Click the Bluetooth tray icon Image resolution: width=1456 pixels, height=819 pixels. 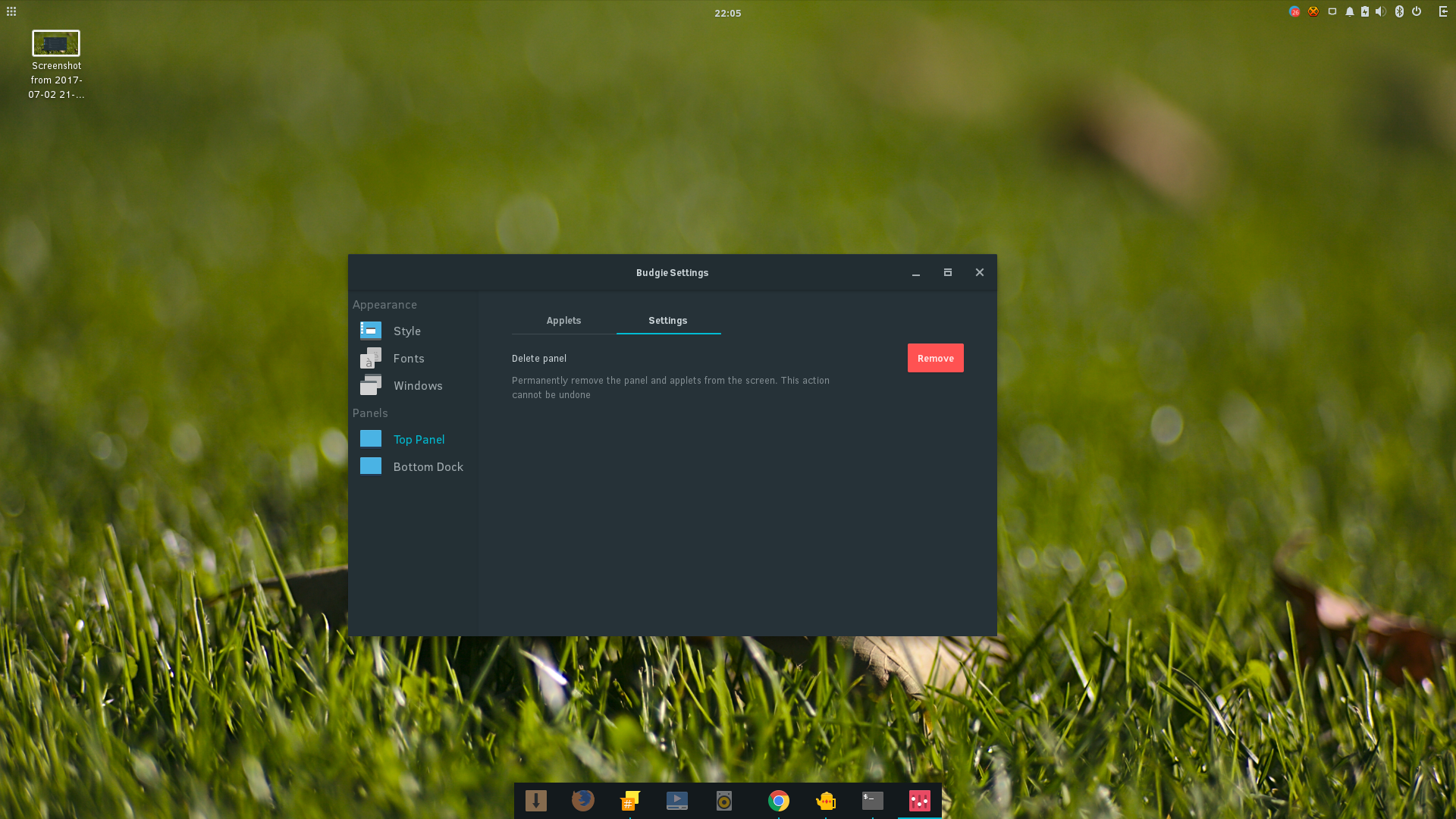(1400, 11)
